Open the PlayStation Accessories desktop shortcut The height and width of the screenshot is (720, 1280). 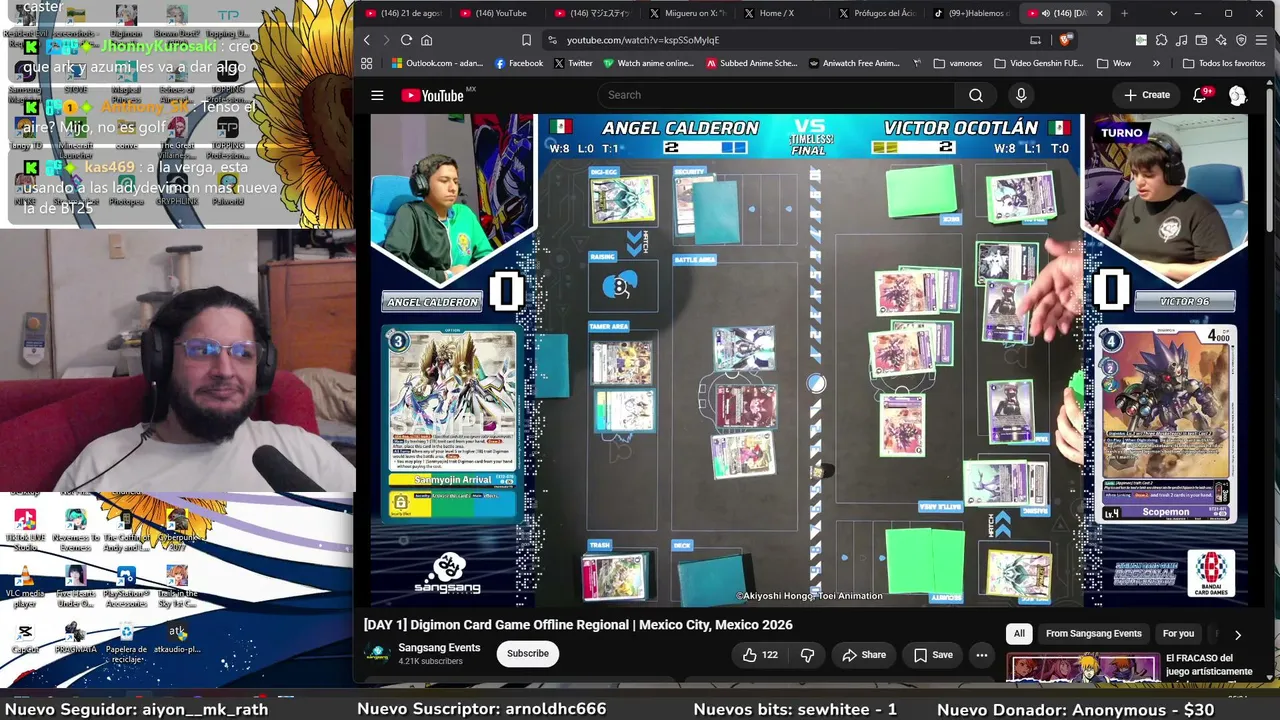(126, 585)
